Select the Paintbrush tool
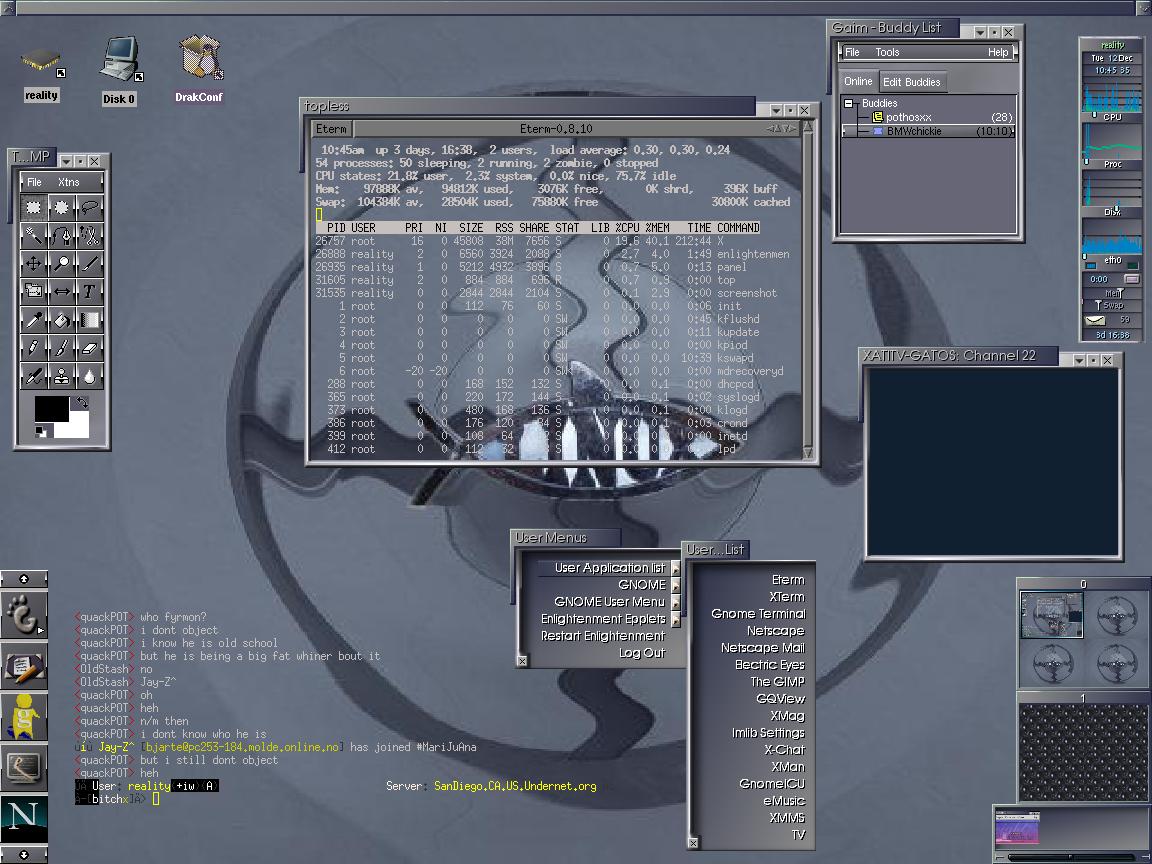 [x=62, y=348]
